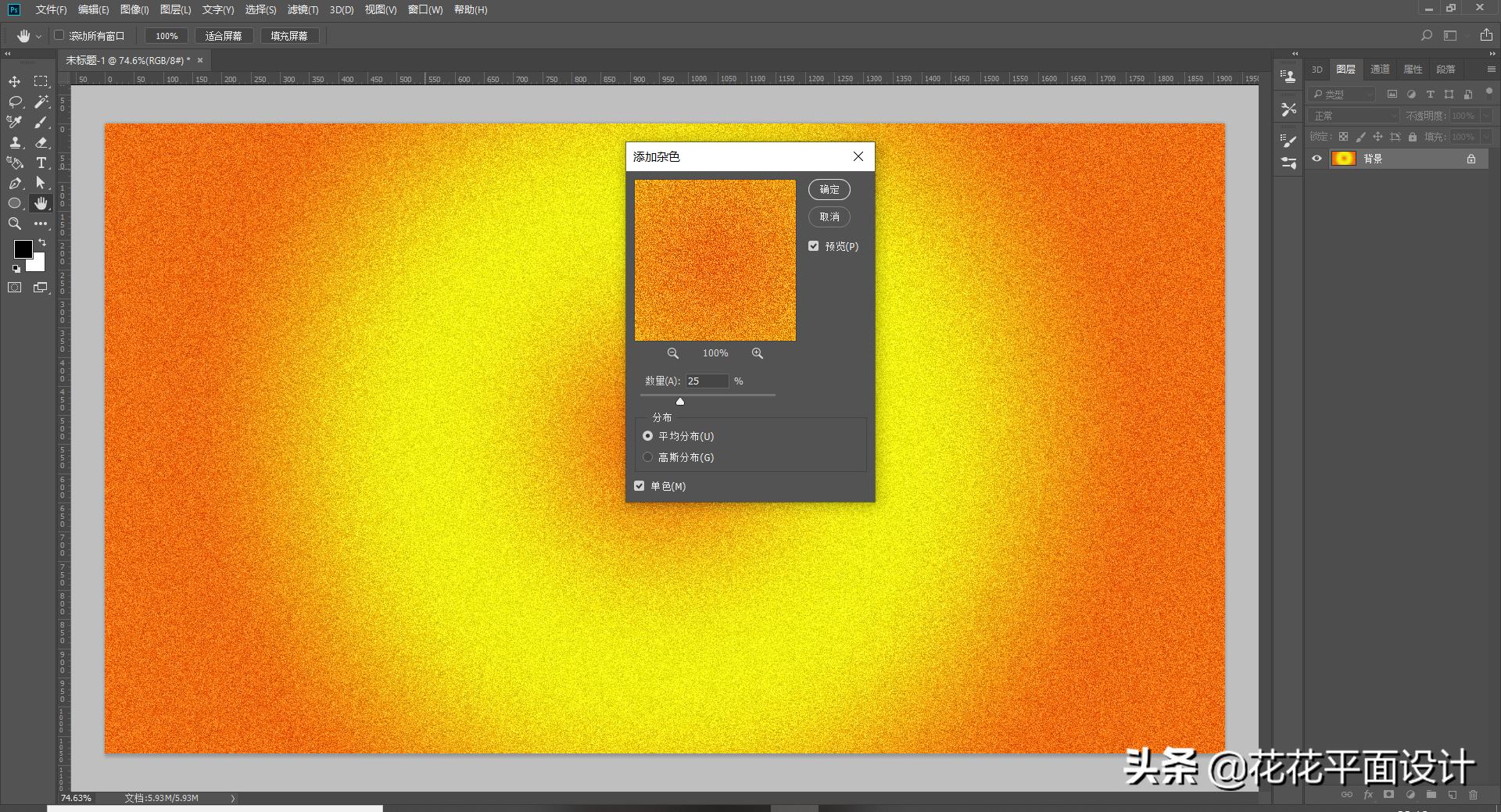The image size is (1501, 812).
Task: Open the 正常 blend mode dropdown
Action: click(1354, 116)
